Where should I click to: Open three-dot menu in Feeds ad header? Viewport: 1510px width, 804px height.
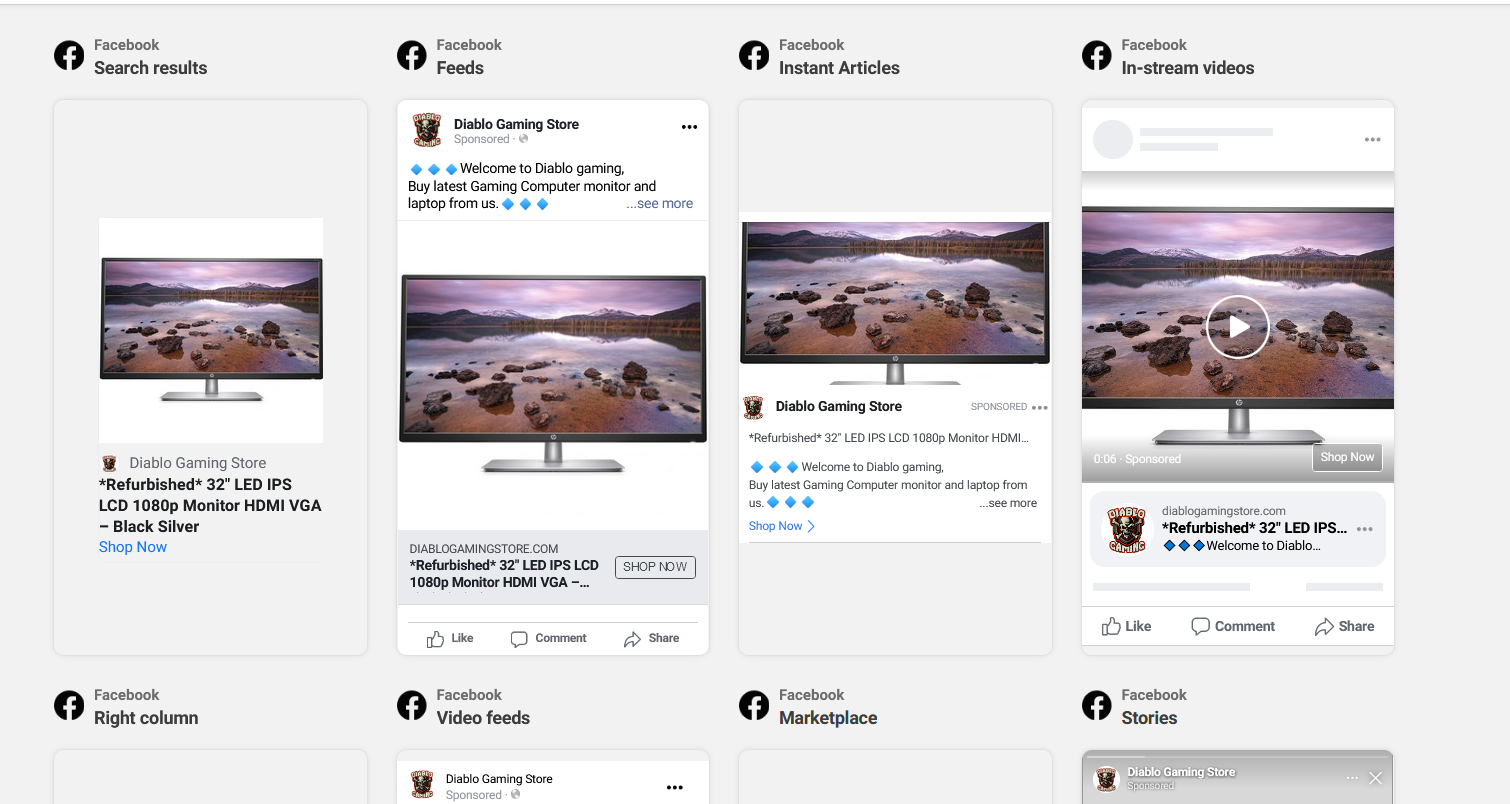coord(689,127)
